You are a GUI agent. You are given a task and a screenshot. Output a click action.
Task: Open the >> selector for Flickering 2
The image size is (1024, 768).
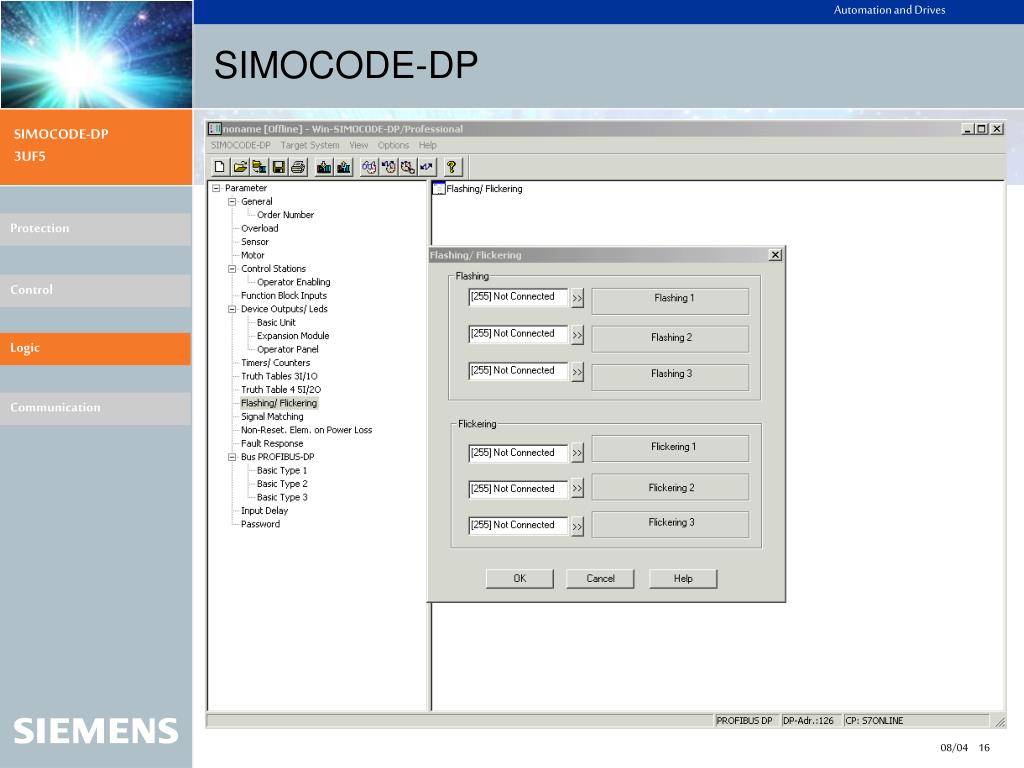point(577,488)
